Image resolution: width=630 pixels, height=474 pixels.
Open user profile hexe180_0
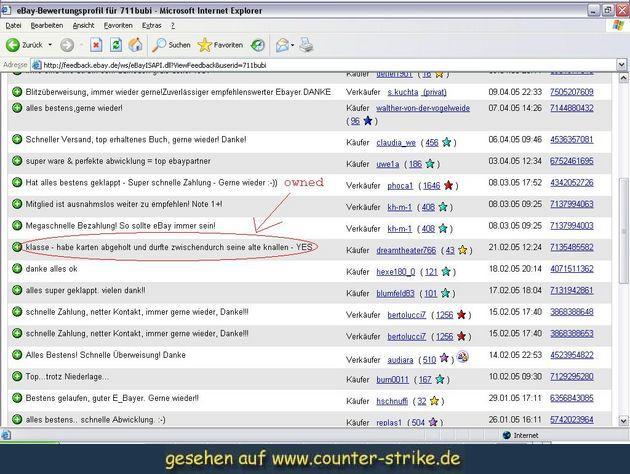(395, 272)
